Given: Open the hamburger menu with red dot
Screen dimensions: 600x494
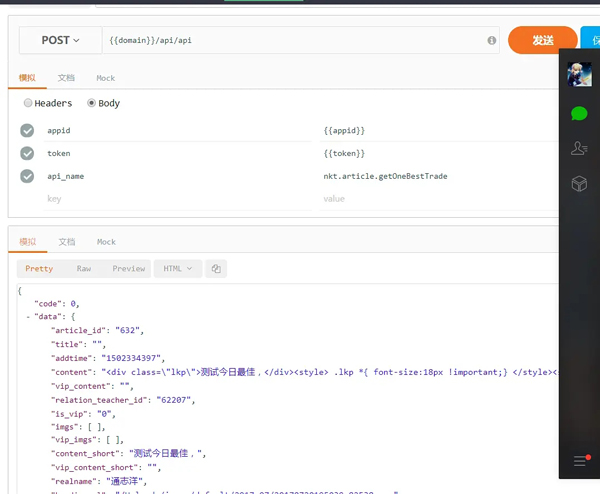Looking at the screenshot, I should pos(582,460).
